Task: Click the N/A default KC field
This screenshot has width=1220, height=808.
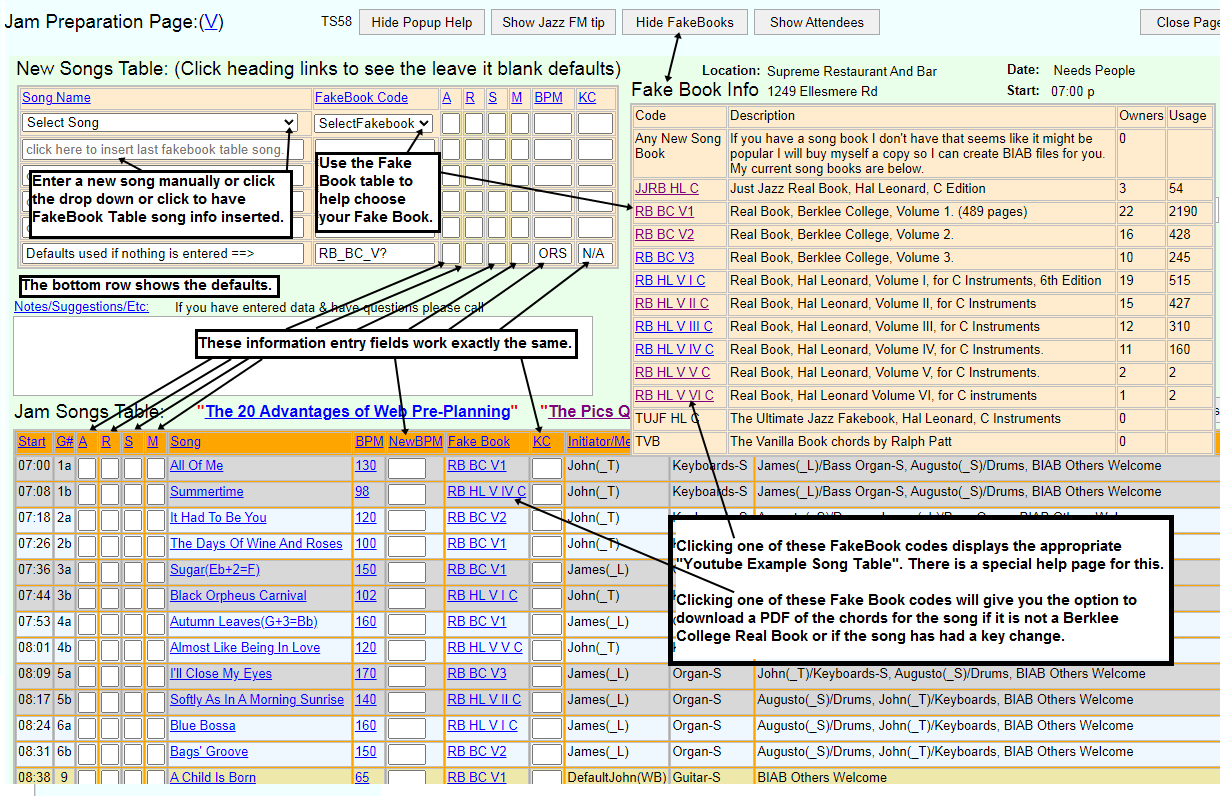Action: pyautogui.click(x=594, y=253)
